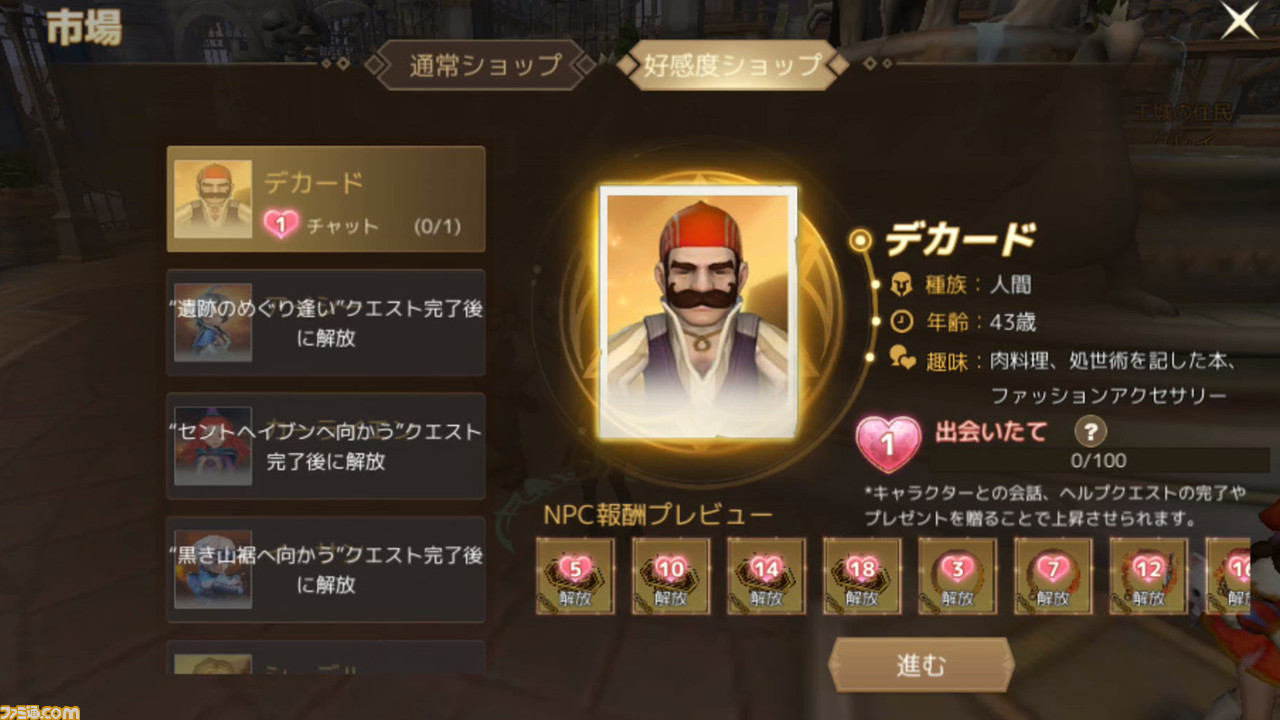Viewport: 1280px width, 720px height.
Task: Select the affinity level 12 ring reward
Action: point(1149,576)
